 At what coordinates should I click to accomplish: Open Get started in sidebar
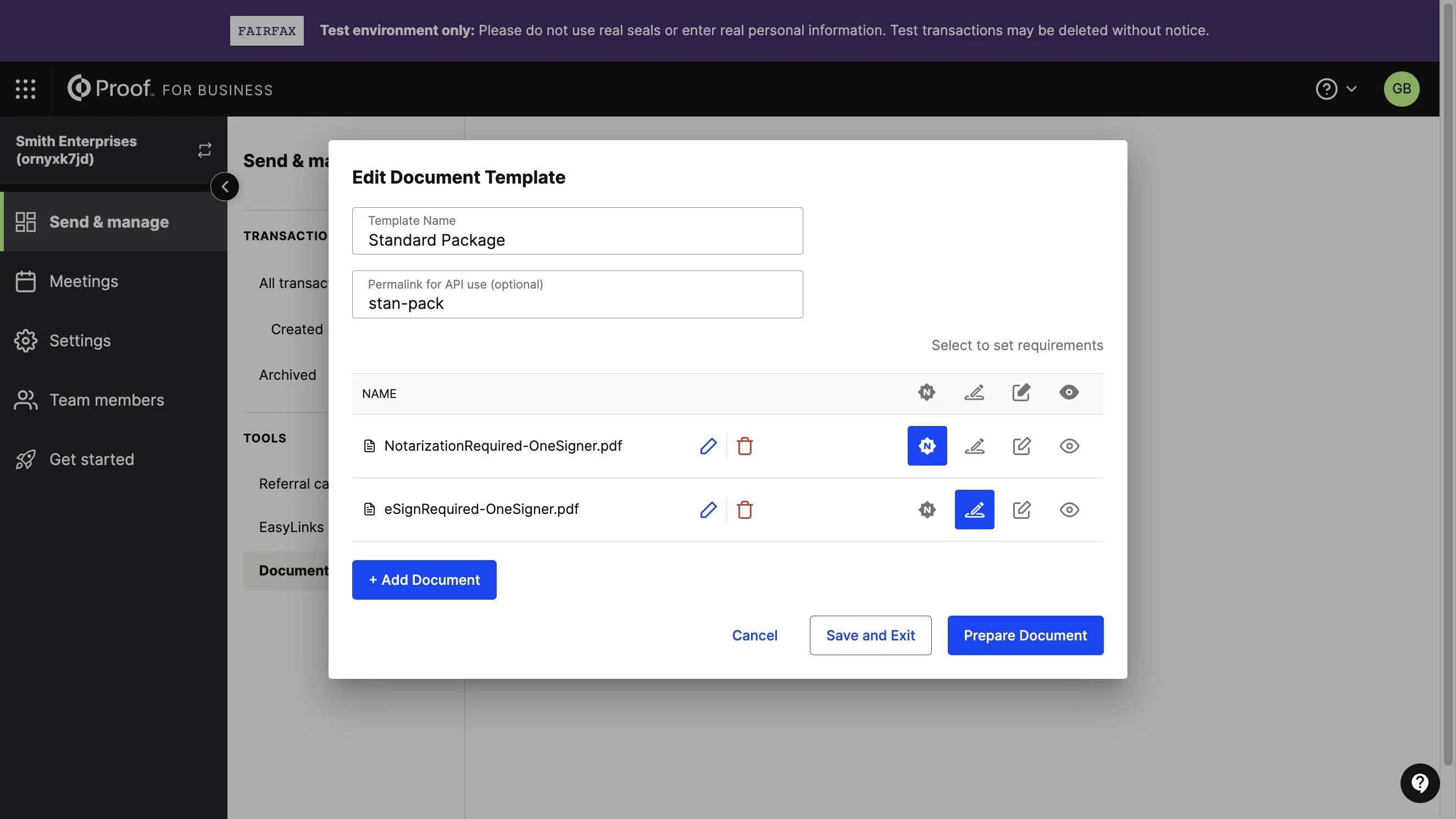point(114,460)
